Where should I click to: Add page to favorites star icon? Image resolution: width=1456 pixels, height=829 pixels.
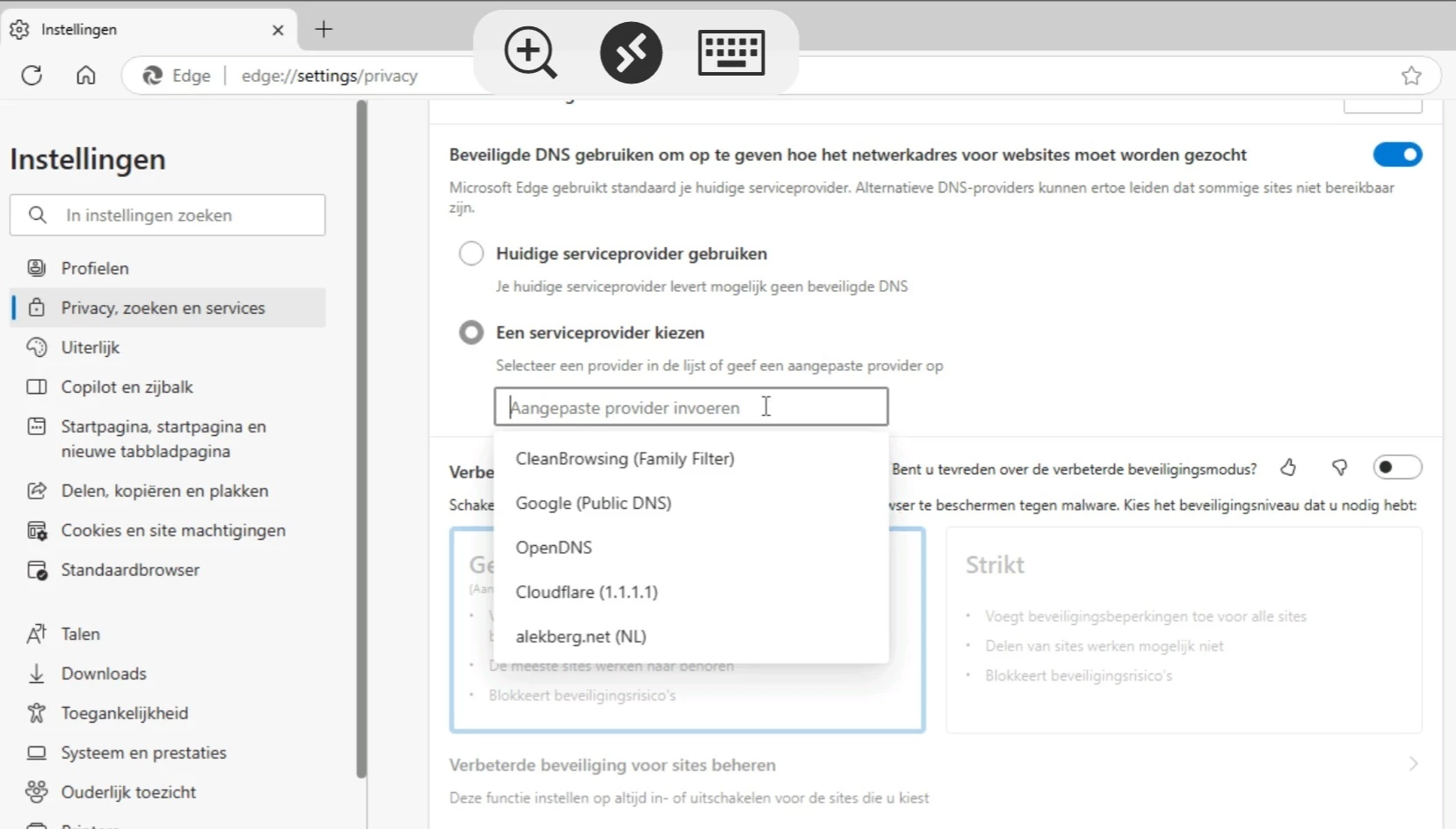1411,76
